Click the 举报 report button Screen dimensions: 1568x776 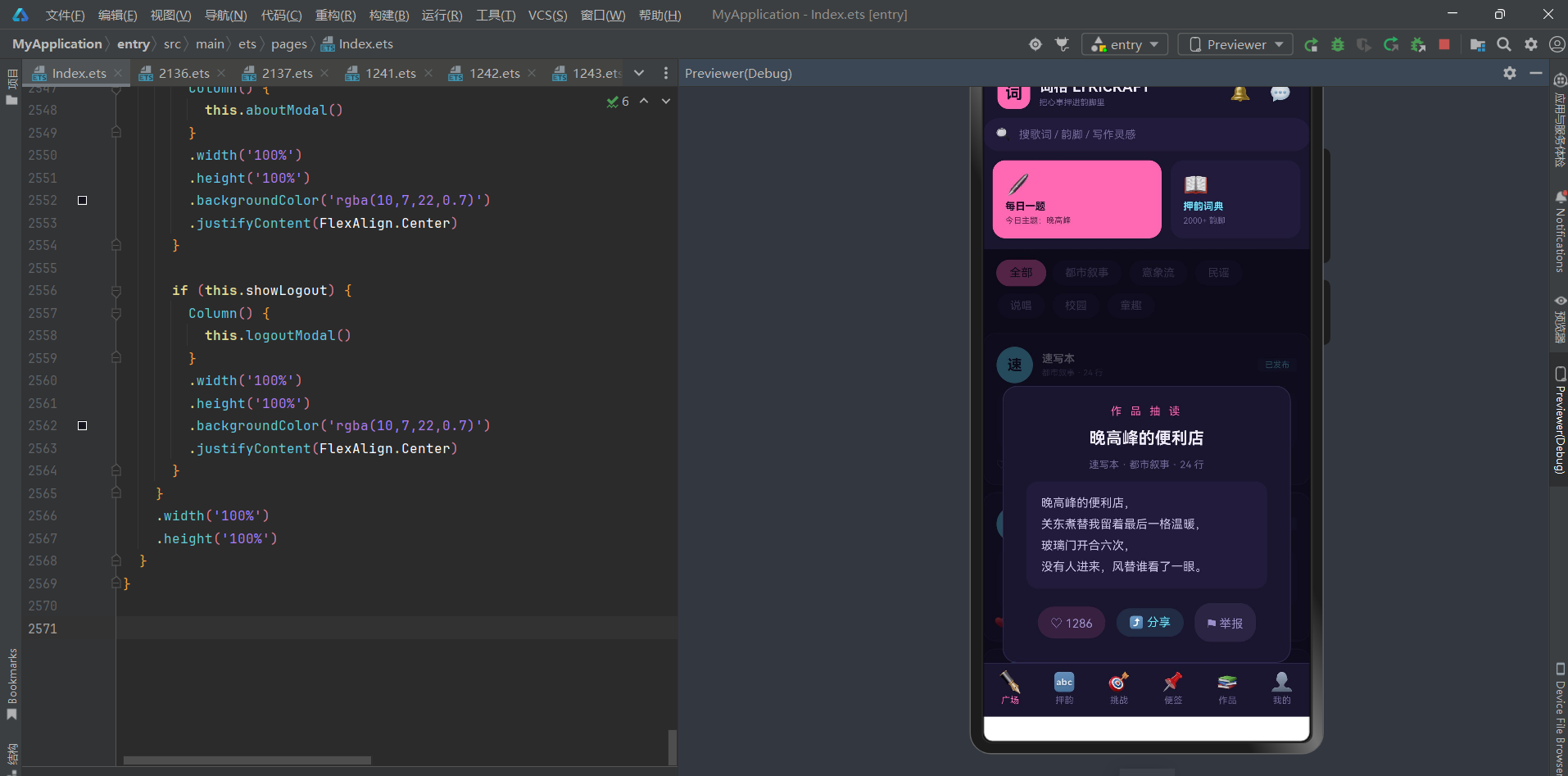click(x=1225, y=623)
